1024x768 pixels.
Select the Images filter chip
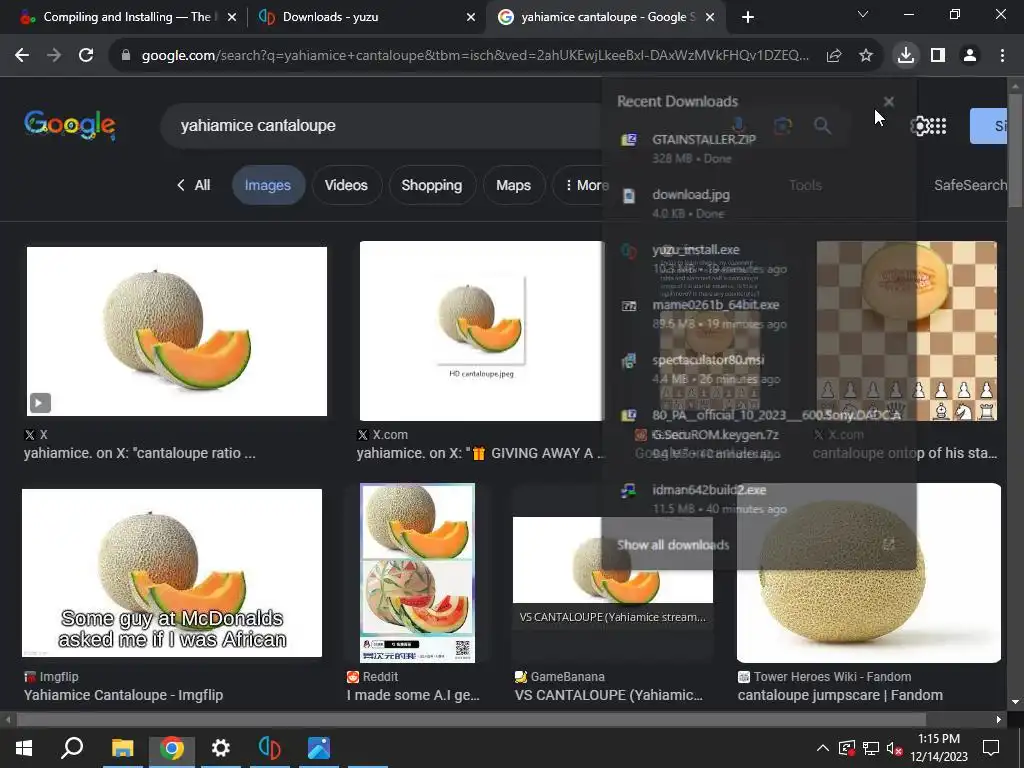coord(268,185)
